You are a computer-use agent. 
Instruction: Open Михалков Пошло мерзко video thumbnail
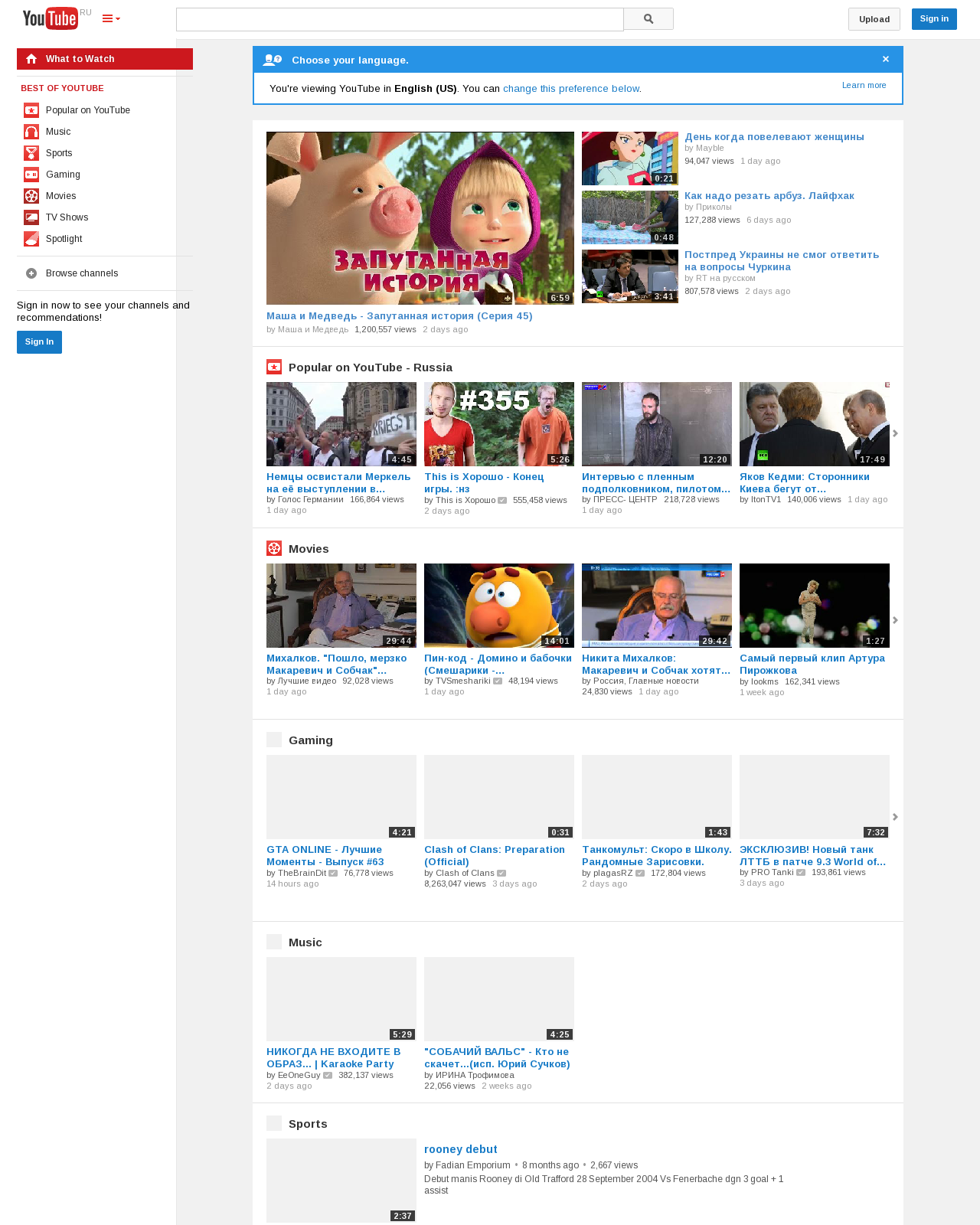(x=341, y=606)
